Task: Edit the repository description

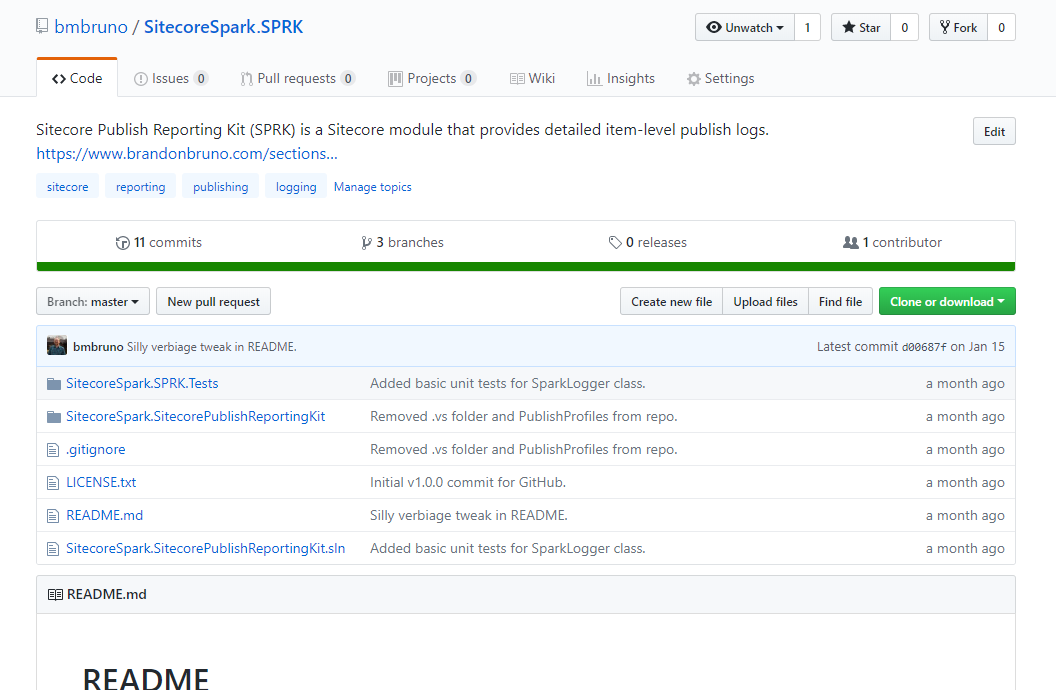Action: pos(994,131)
